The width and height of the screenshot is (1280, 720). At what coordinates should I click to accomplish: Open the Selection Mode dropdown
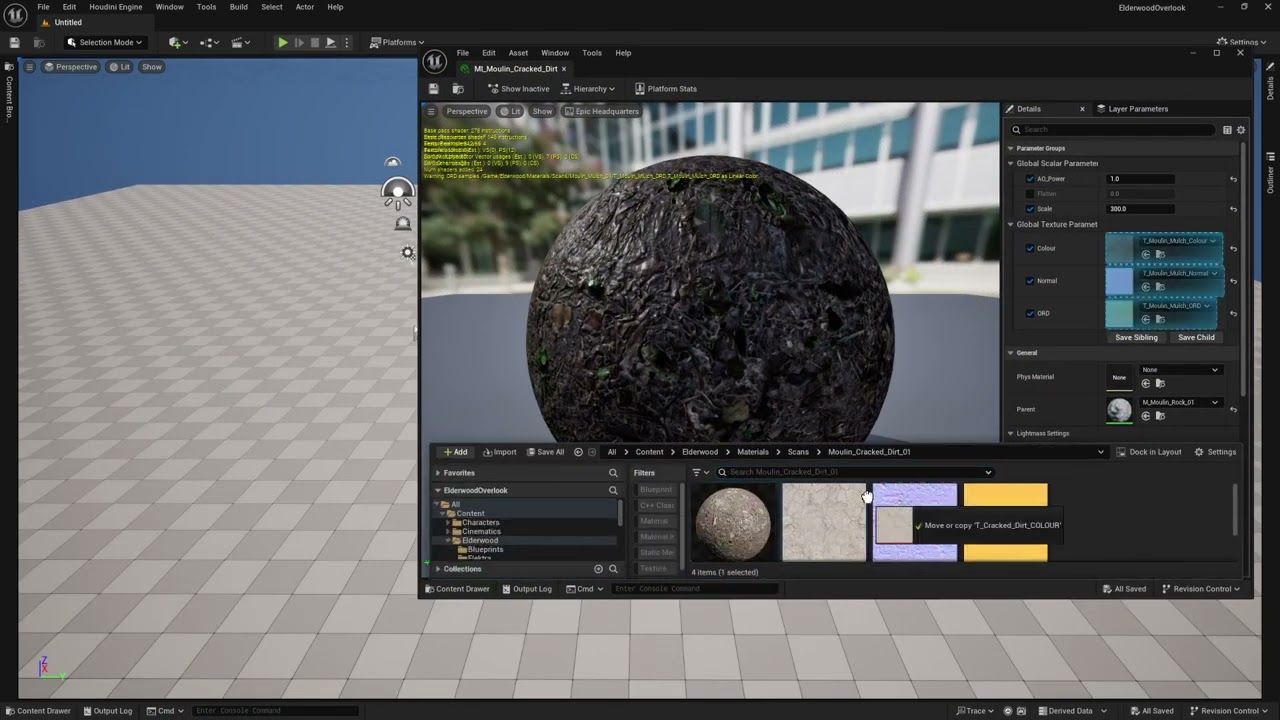click(104, 42)
